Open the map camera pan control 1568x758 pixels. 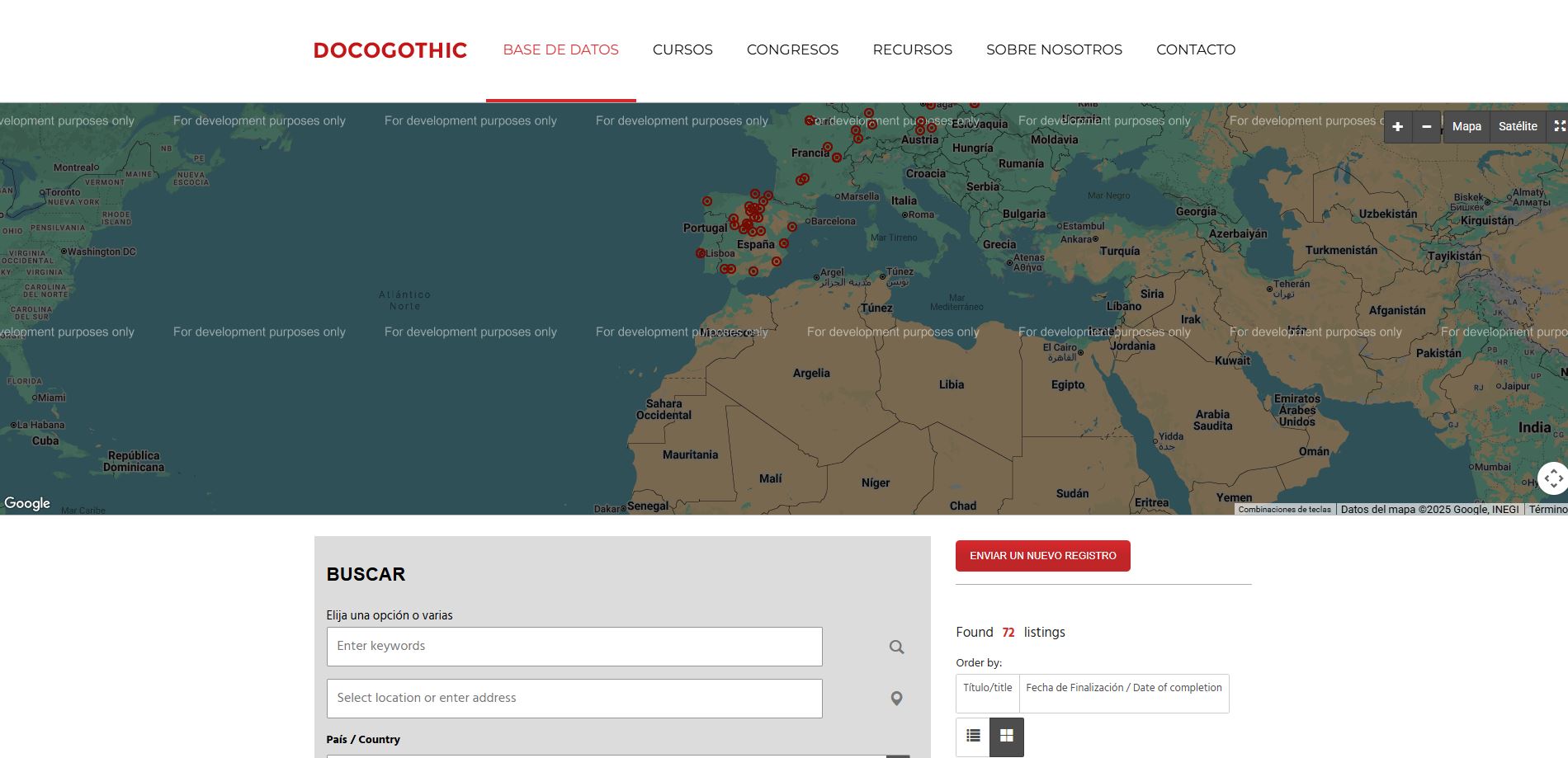[x=1553, y=478]
